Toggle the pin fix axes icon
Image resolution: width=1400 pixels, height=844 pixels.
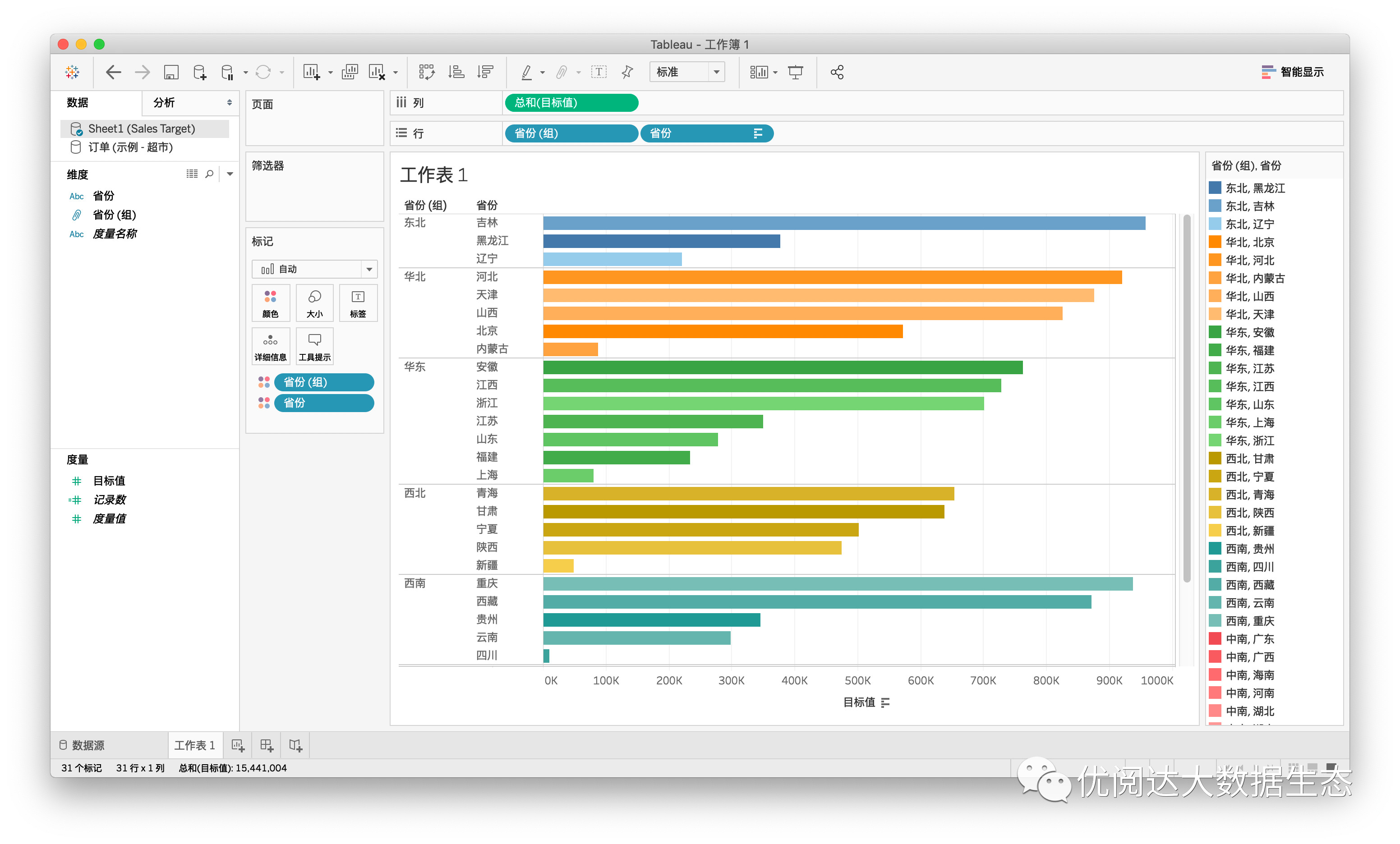pos(627,72)
